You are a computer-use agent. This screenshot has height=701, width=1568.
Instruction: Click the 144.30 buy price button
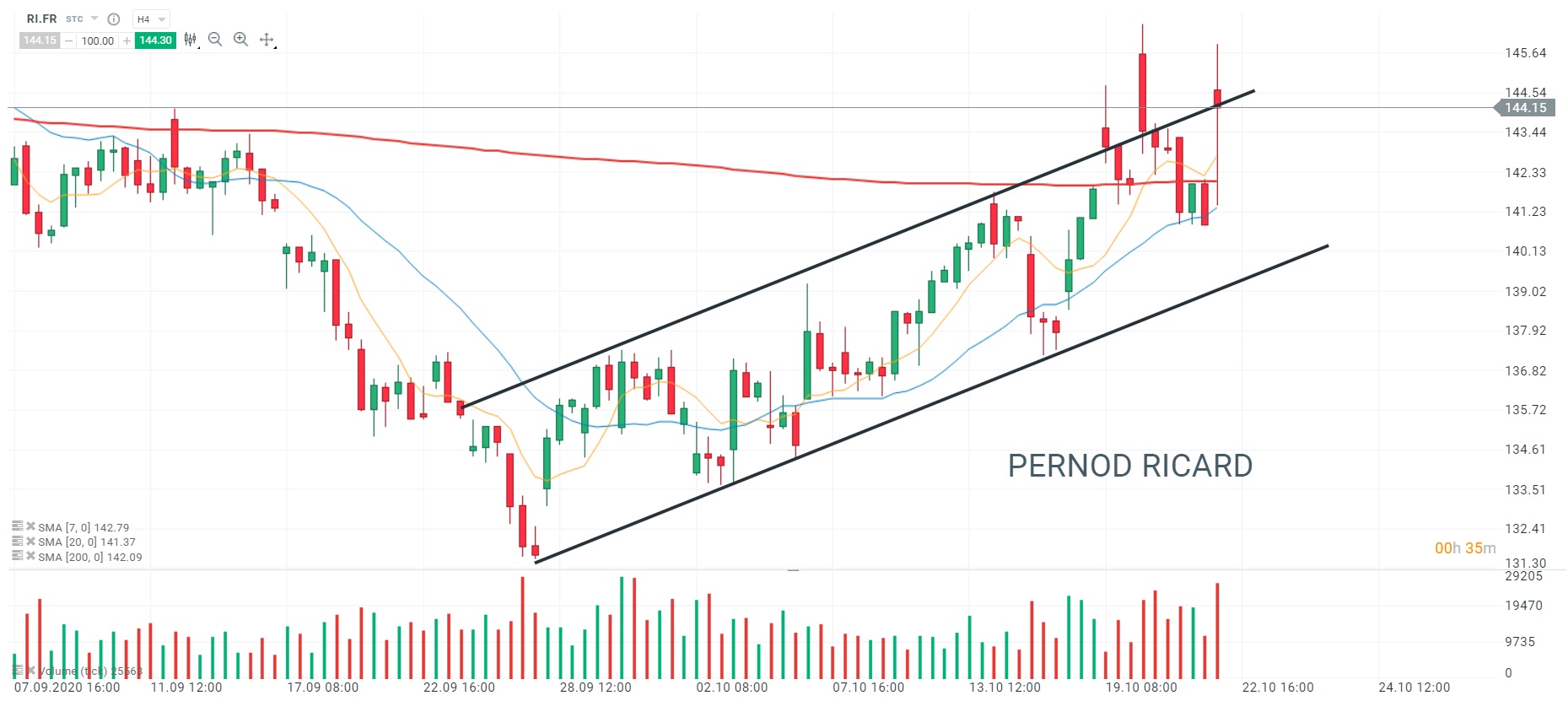[155, 40]
